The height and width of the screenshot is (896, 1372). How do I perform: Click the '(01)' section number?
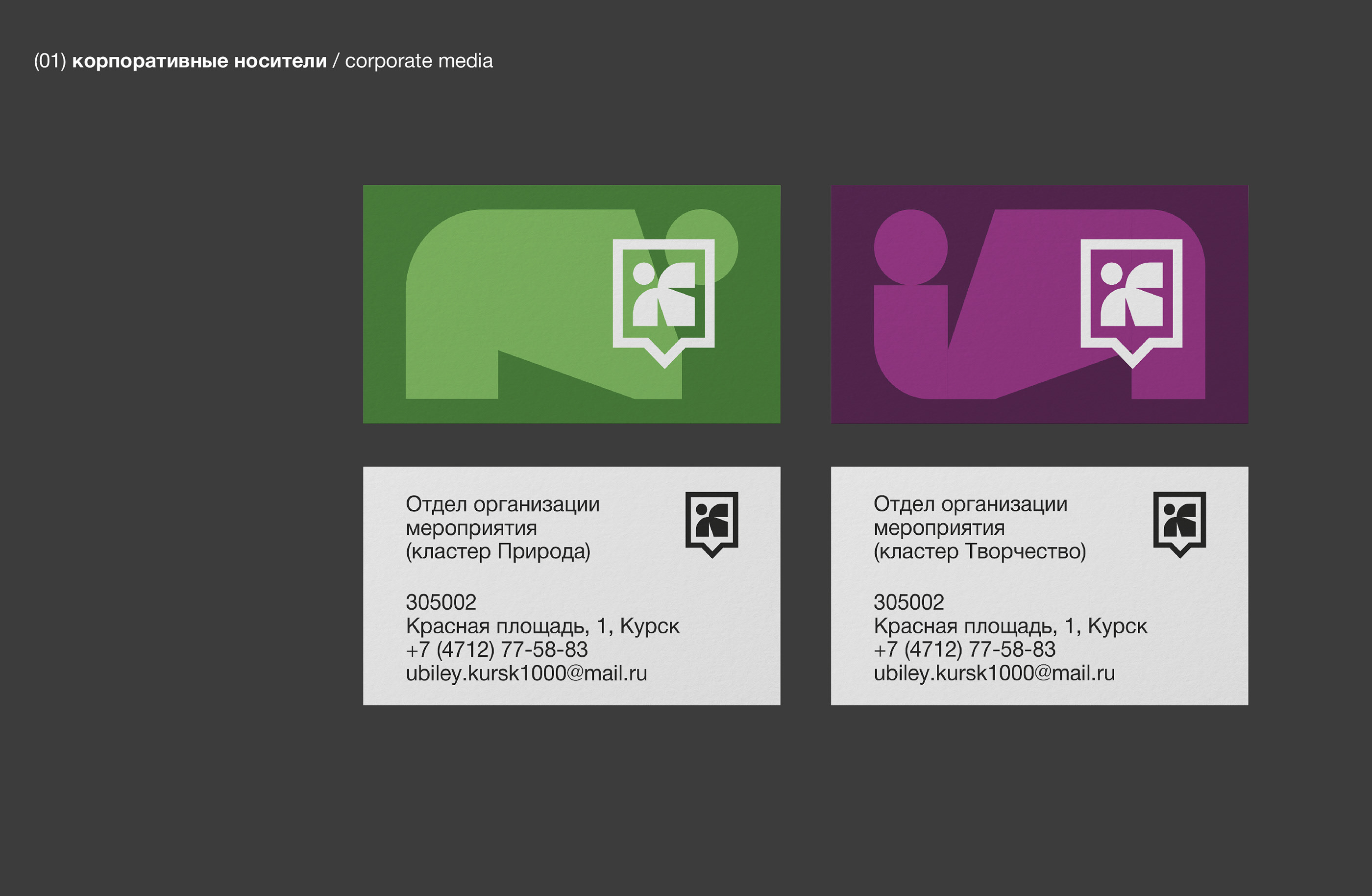pyautogui.click(x=49, y=61)
